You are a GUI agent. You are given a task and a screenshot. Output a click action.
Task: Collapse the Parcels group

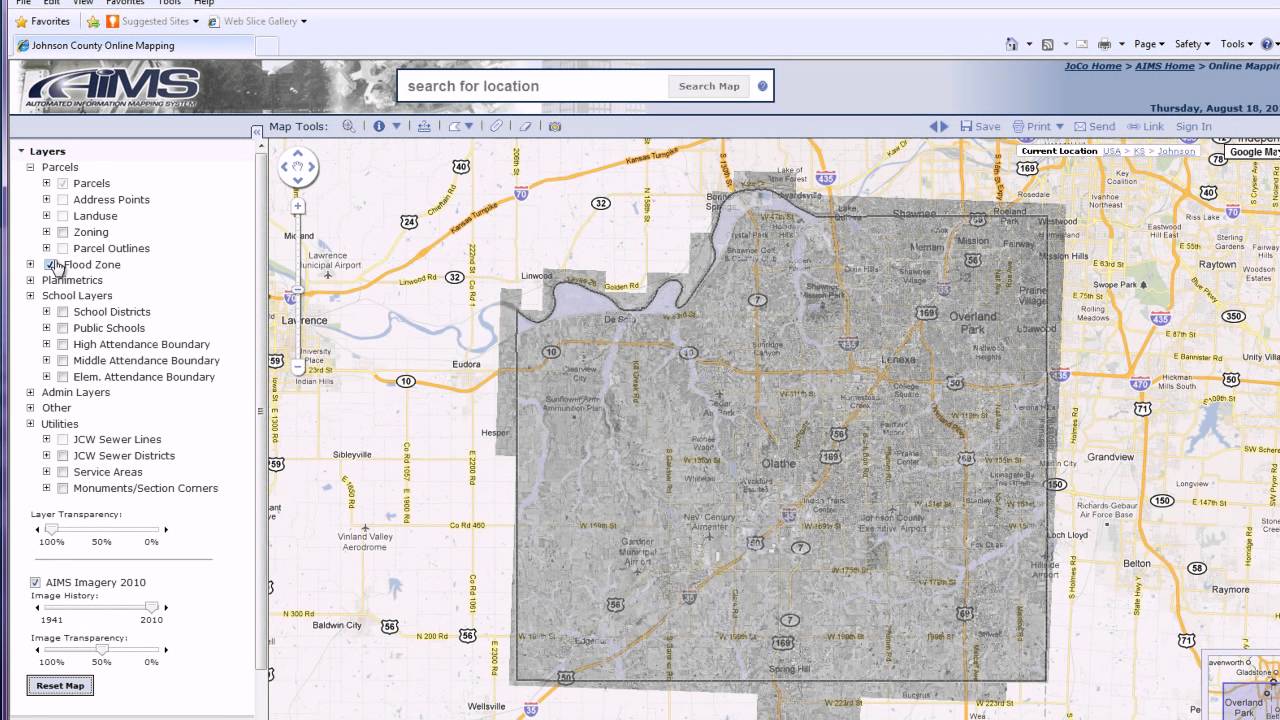pos(30,167)
